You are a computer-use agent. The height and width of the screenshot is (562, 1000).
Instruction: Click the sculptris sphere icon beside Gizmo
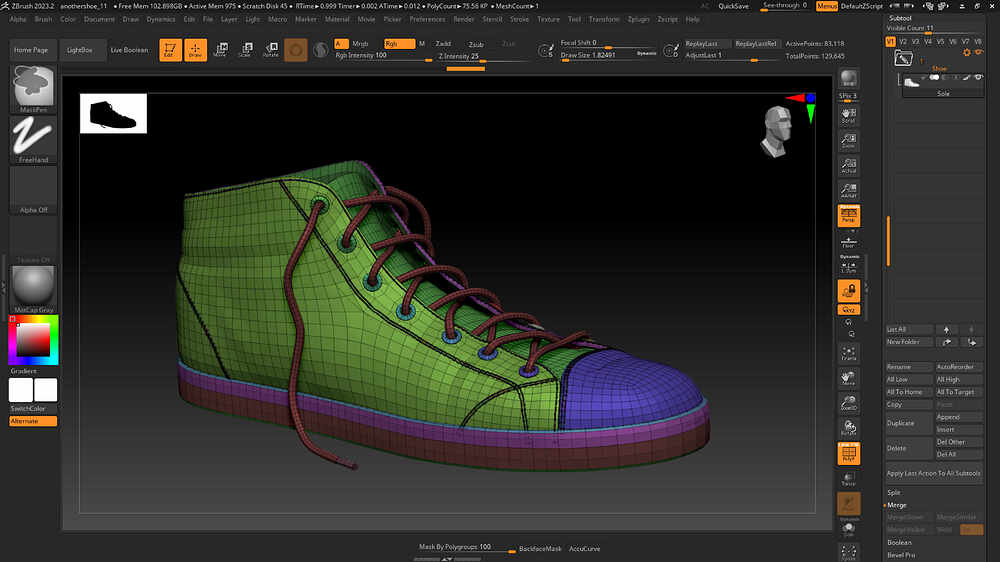point(321,50)
